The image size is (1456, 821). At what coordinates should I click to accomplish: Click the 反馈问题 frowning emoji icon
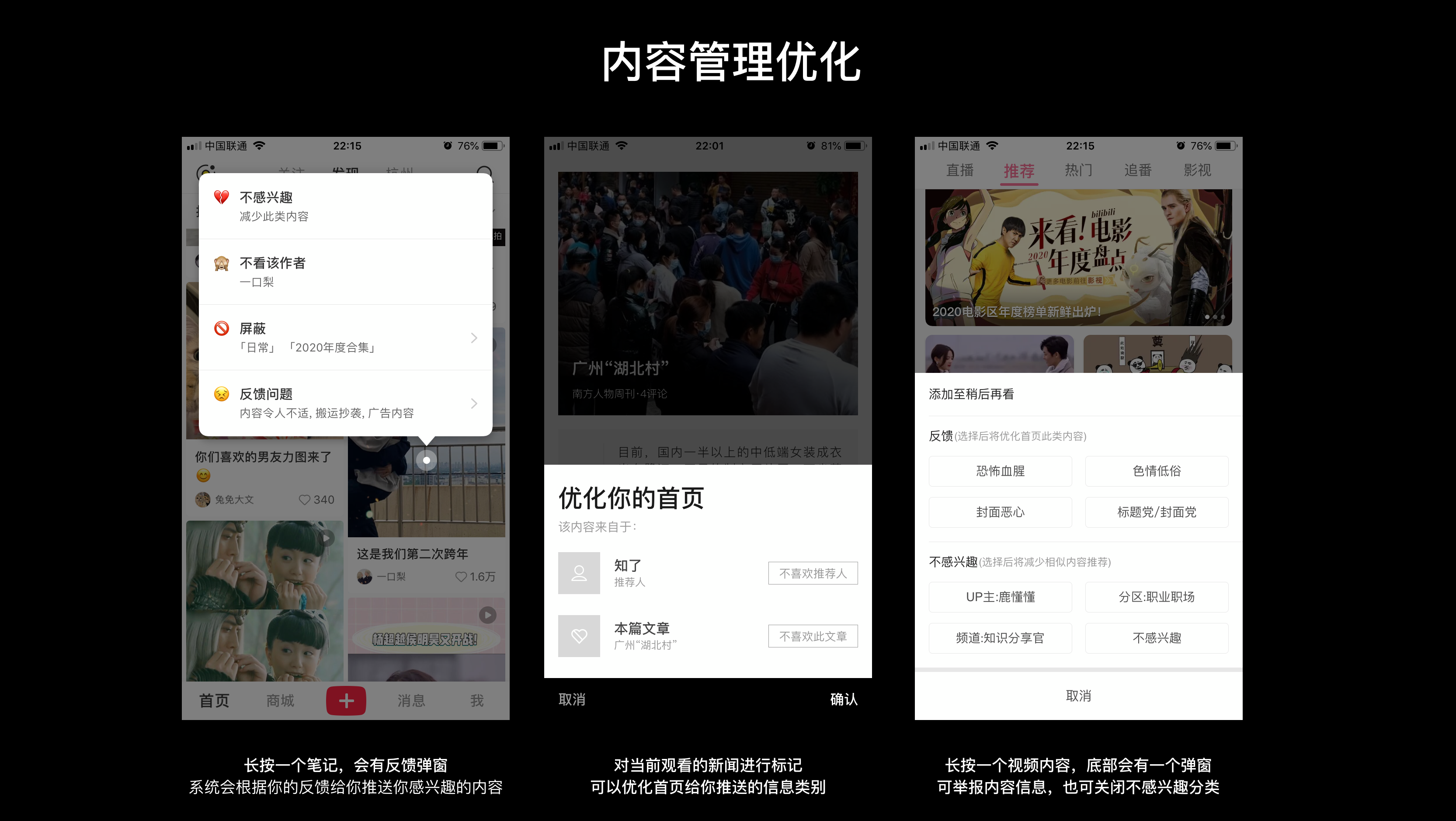[222, 394]
